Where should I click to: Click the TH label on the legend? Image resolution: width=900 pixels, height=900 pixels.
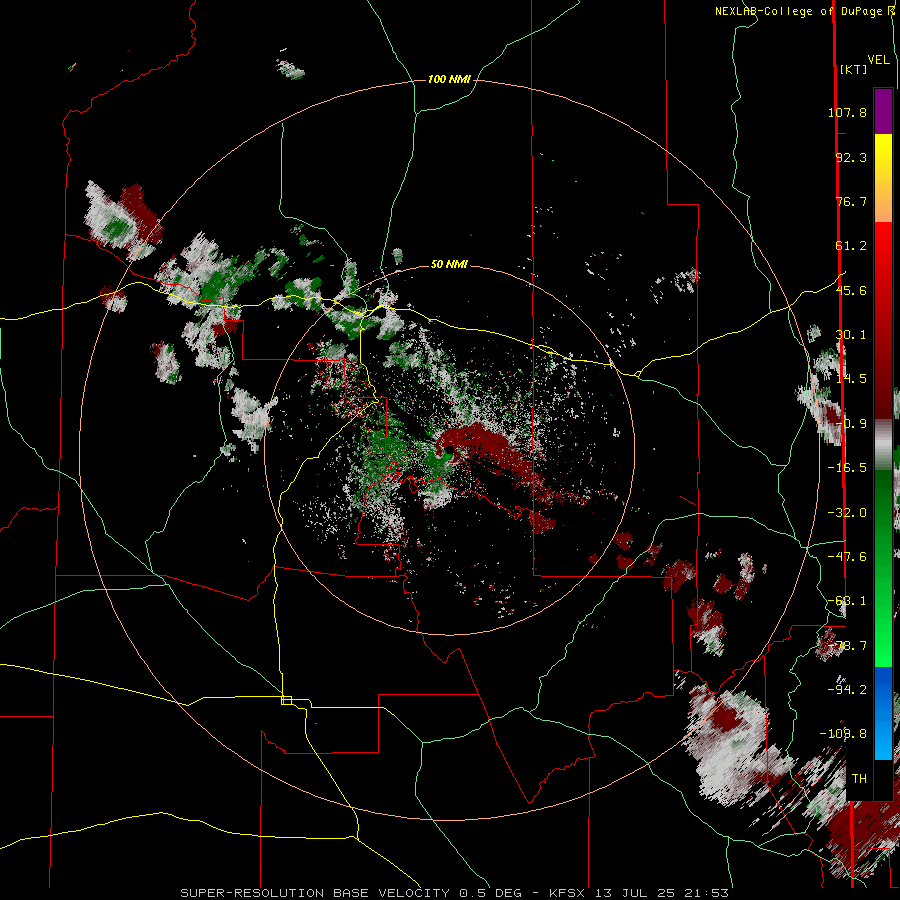click(x=859, y=779)
